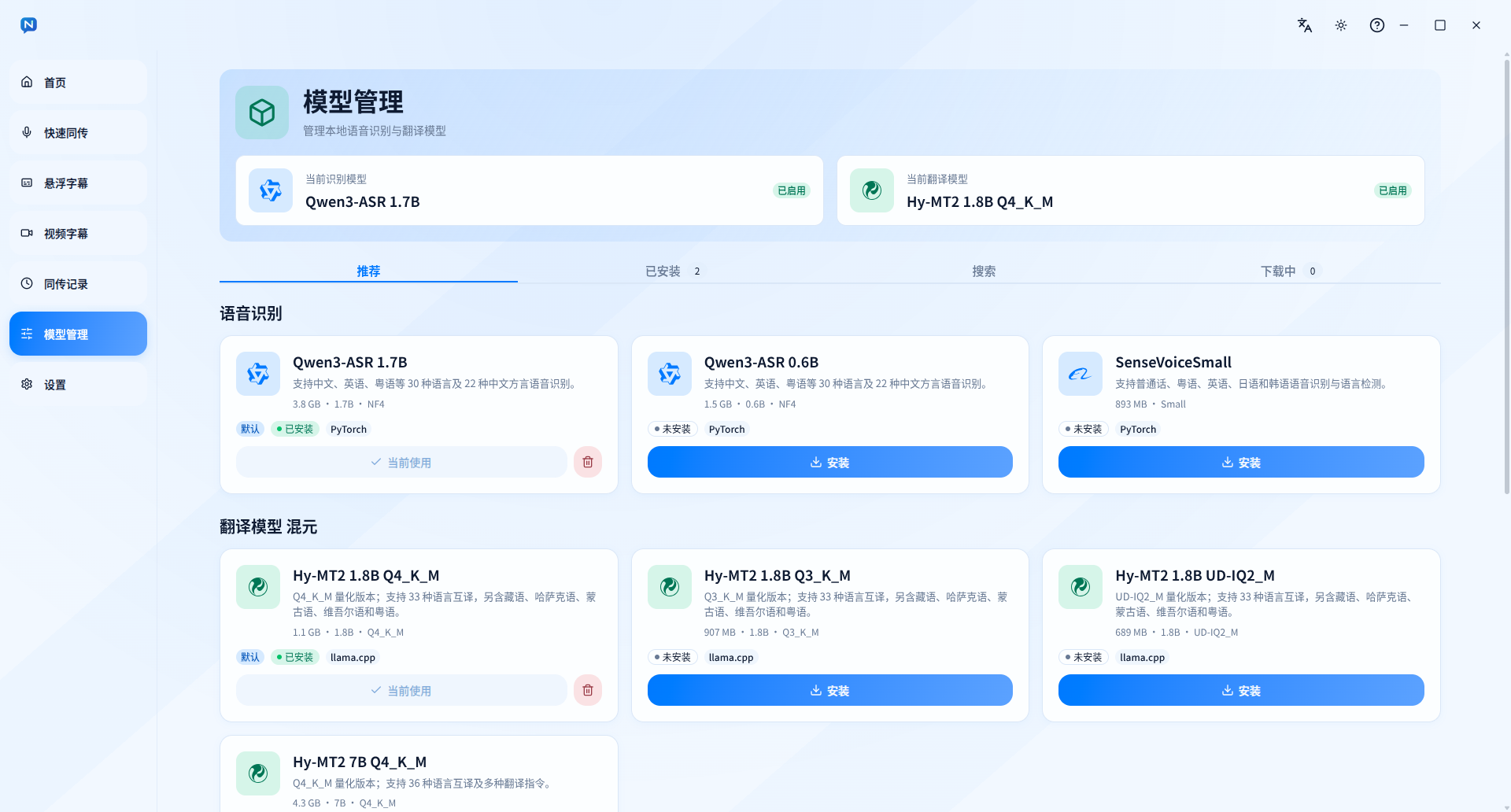
Task: Open 视频字幕 in the sidebar
Action: (x=78, y=233)
